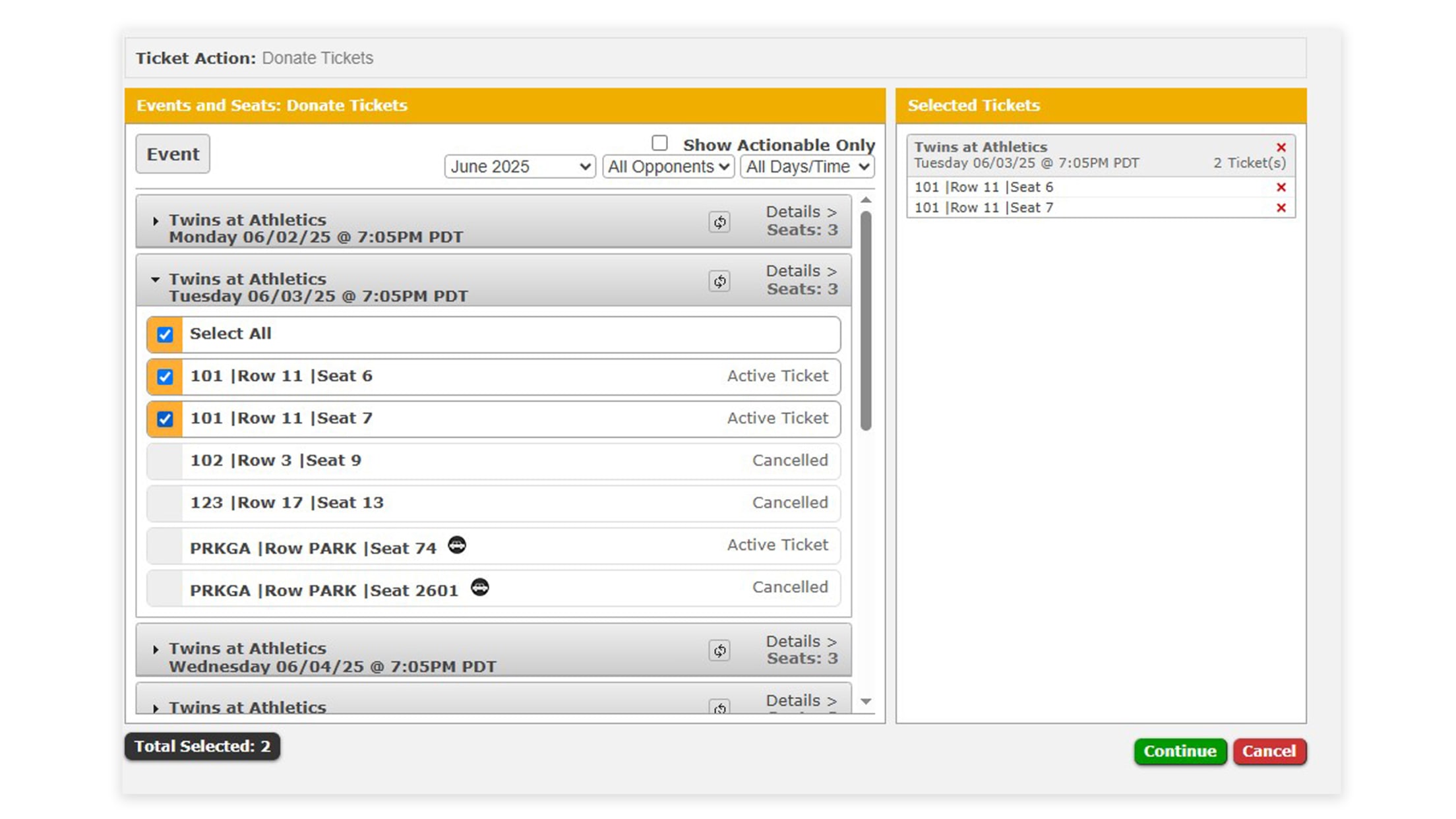
Task: Click the refresh icon on Monday 06/02/25 event
Action: pos(719,222)
